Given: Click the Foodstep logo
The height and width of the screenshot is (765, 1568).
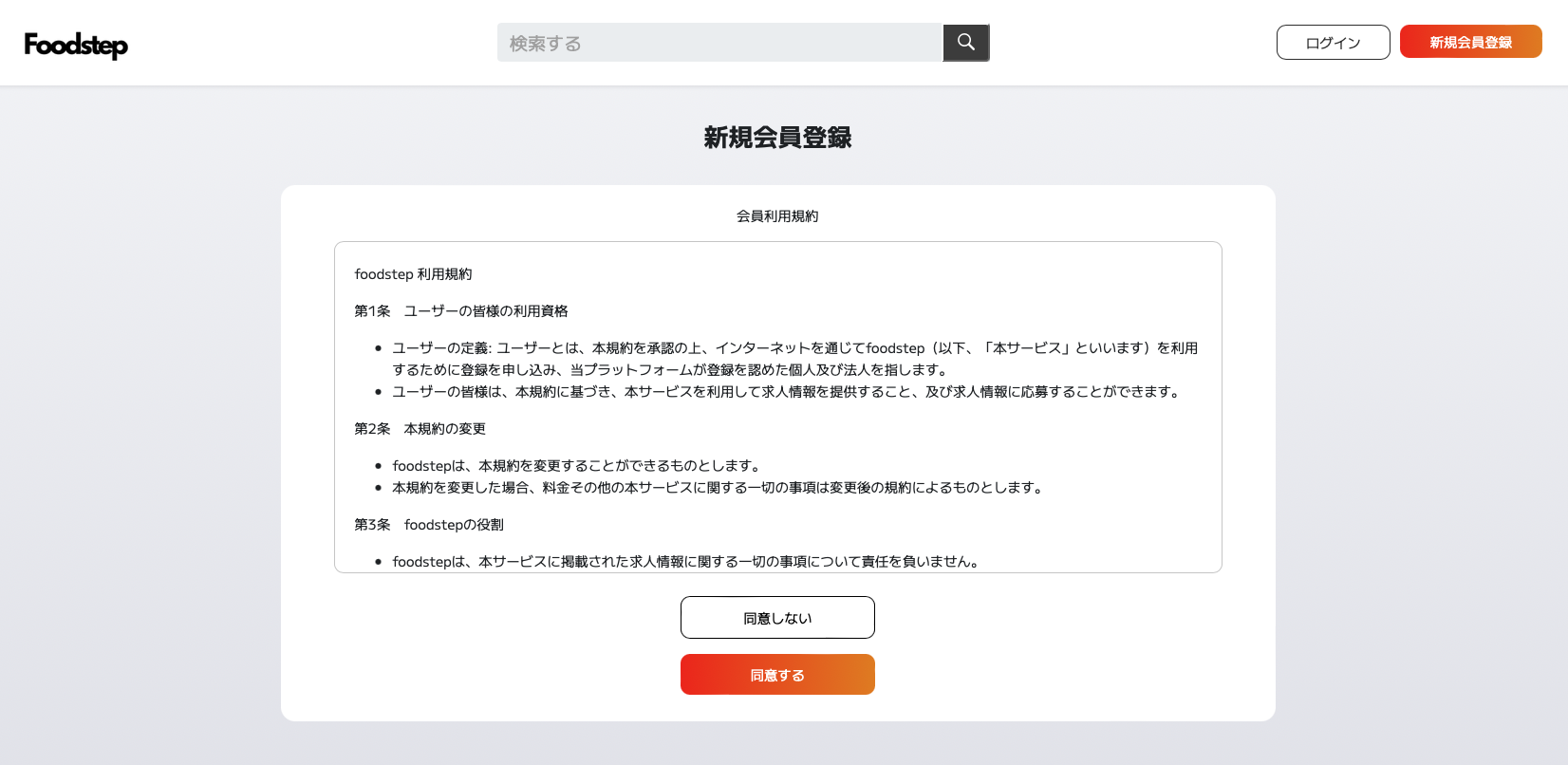Looking at the screenshot, I should point(76,45).
